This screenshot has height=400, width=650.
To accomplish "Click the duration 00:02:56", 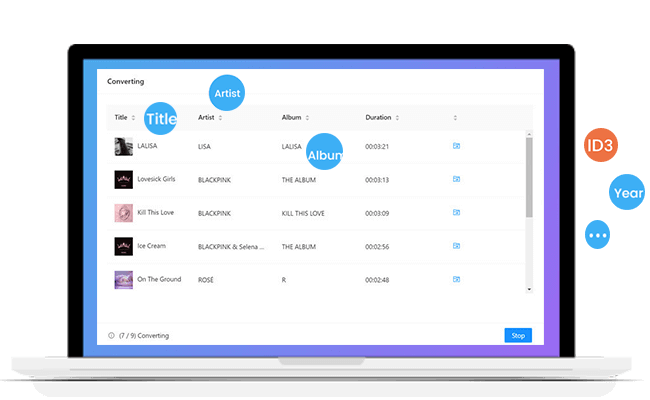I will 377,247.
